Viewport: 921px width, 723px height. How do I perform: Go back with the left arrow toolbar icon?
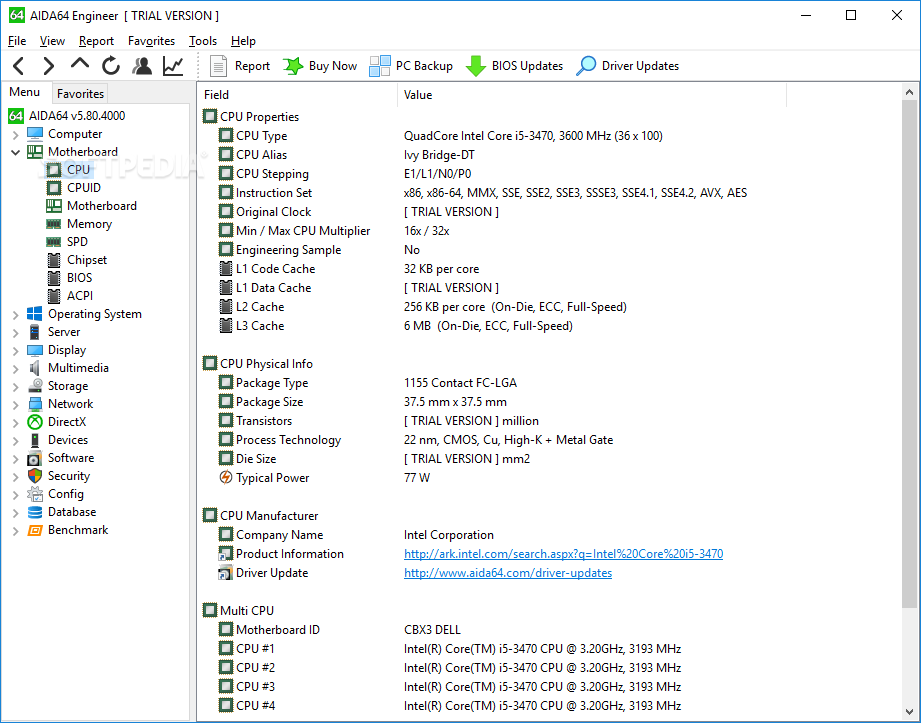[19, 66]
